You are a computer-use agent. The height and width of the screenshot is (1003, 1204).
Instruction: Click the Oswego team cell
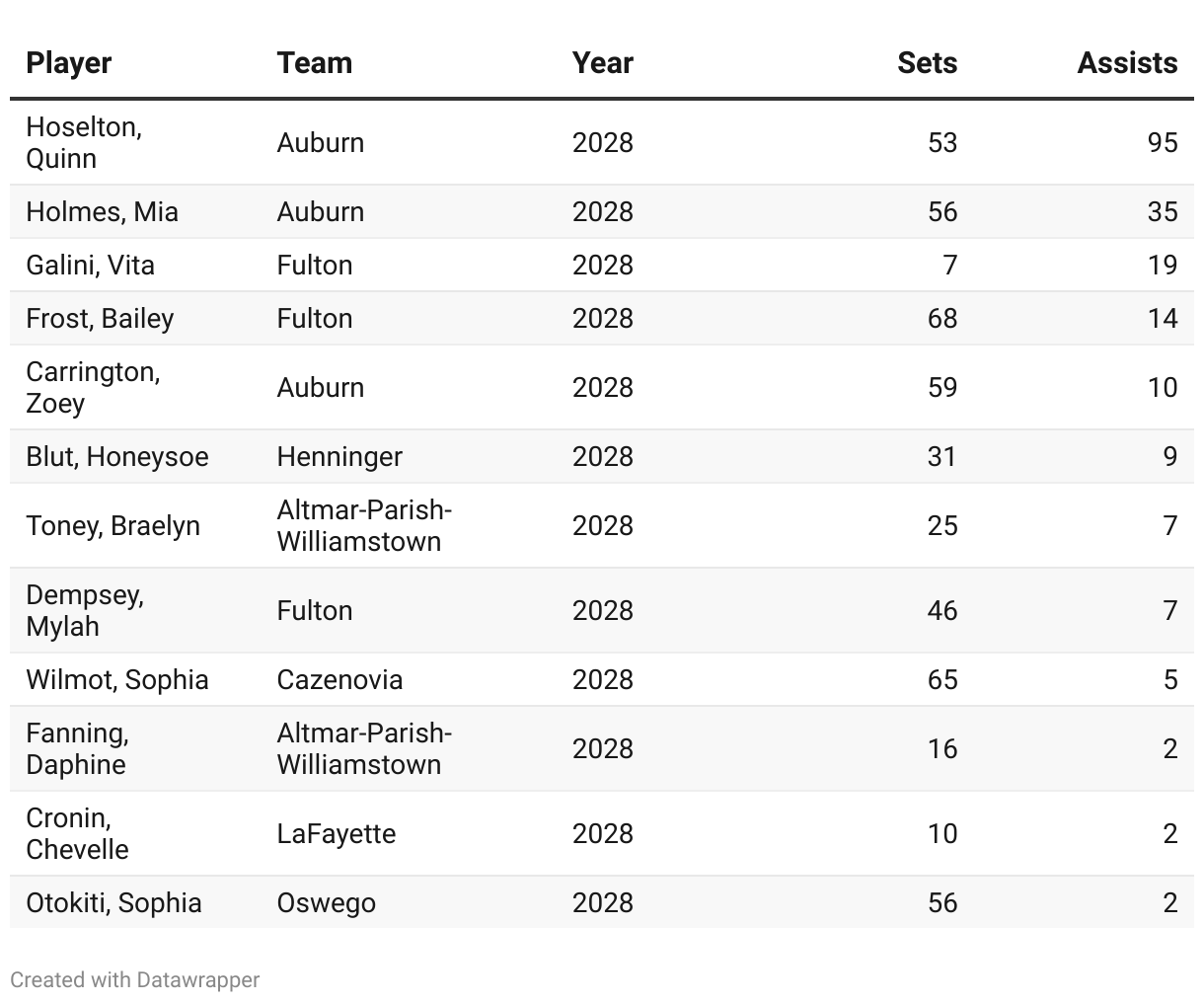point(326,902)
